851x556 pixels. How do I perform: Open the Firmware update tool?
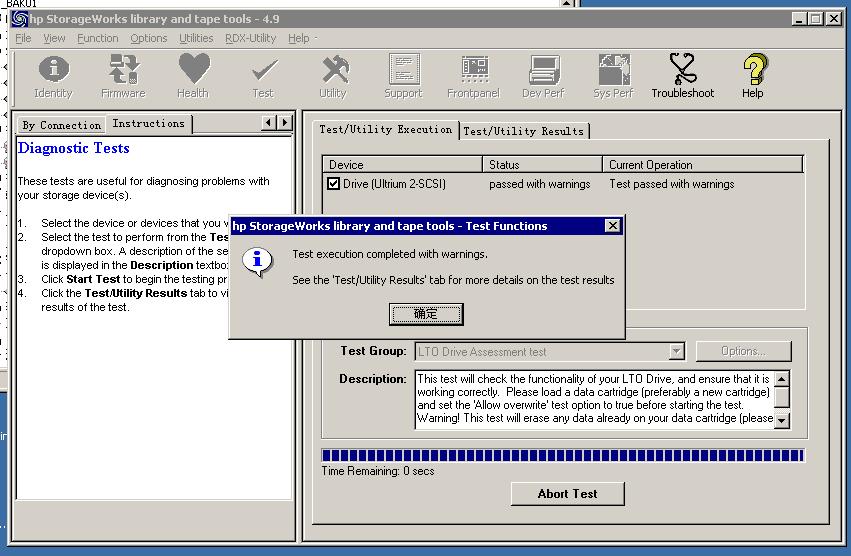(x=123, y=77)
